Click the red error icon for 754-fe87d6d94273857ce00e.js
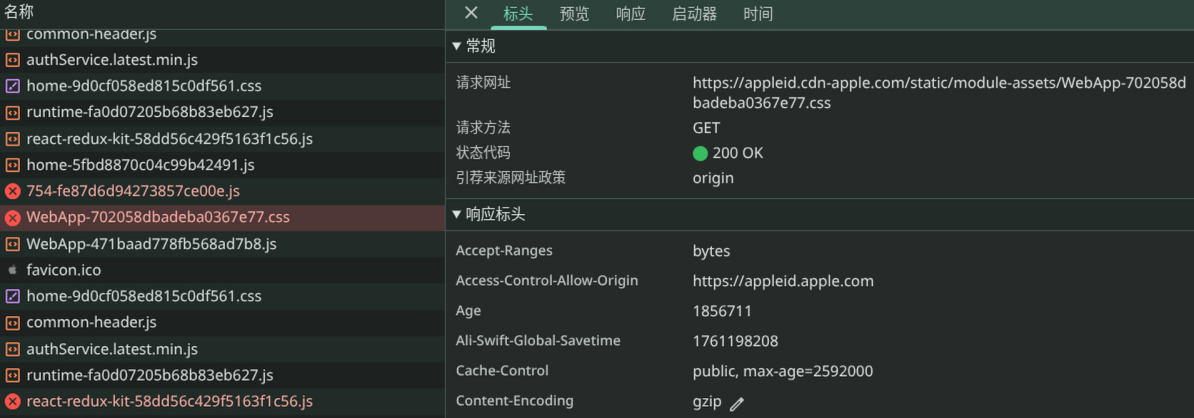Screen dimensions: 1194x418 [13, 191]
